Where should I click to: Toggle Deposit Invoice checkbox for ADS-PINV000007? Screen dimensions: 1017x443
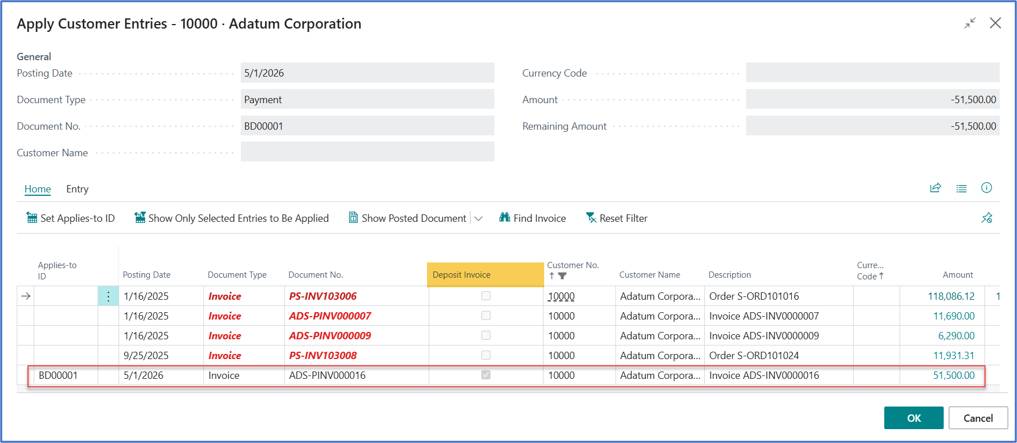486,316
